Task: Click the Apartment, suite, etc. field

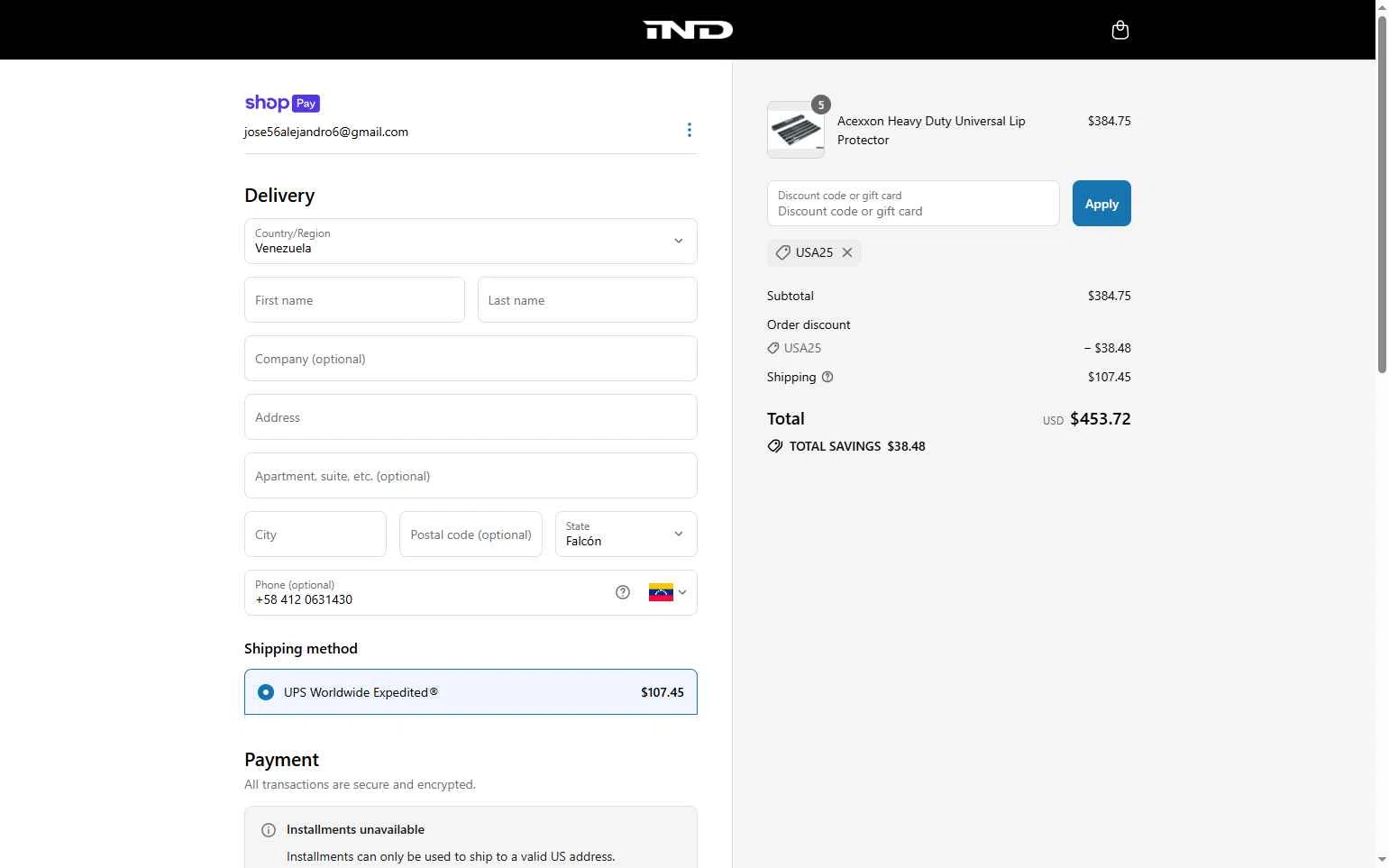Action: click(x=471, y=475)
